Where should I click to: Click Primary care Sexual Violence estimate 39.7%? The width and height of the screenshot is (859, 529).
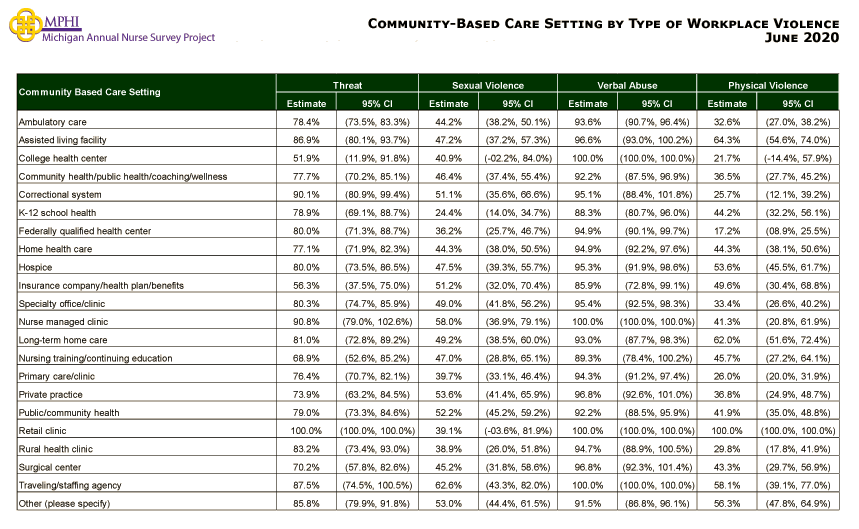(x=448, y=376)
